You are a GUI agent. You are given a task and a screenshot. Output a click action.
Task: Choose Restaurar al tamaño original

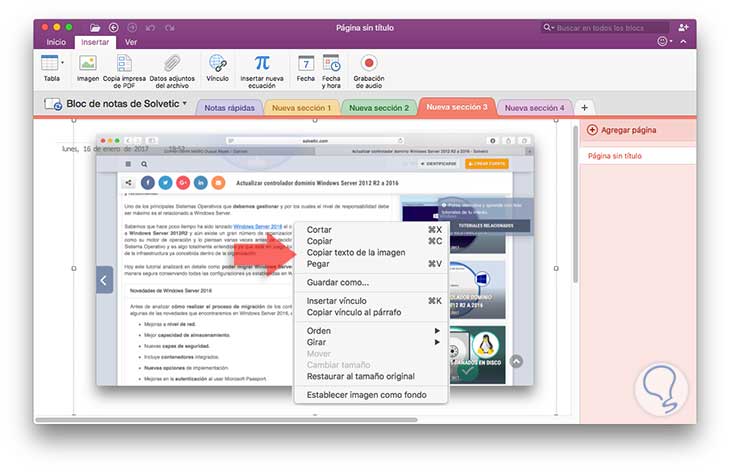tap(372, 376)
